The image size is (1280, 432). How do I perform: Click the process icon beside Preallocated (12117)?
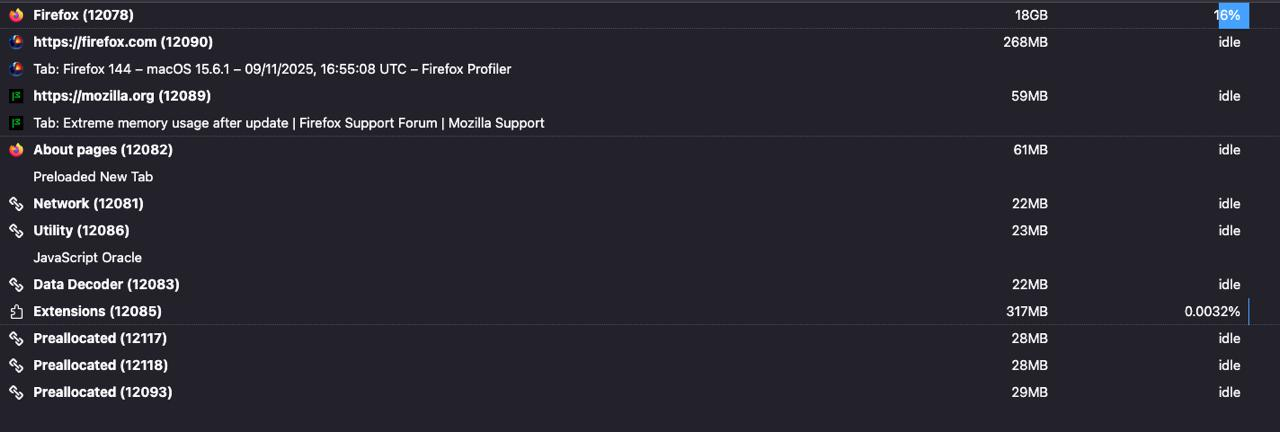point(16,339)
